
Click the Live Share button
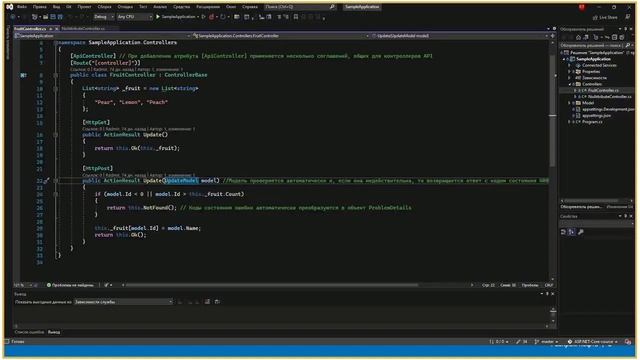tap(605, 17)
